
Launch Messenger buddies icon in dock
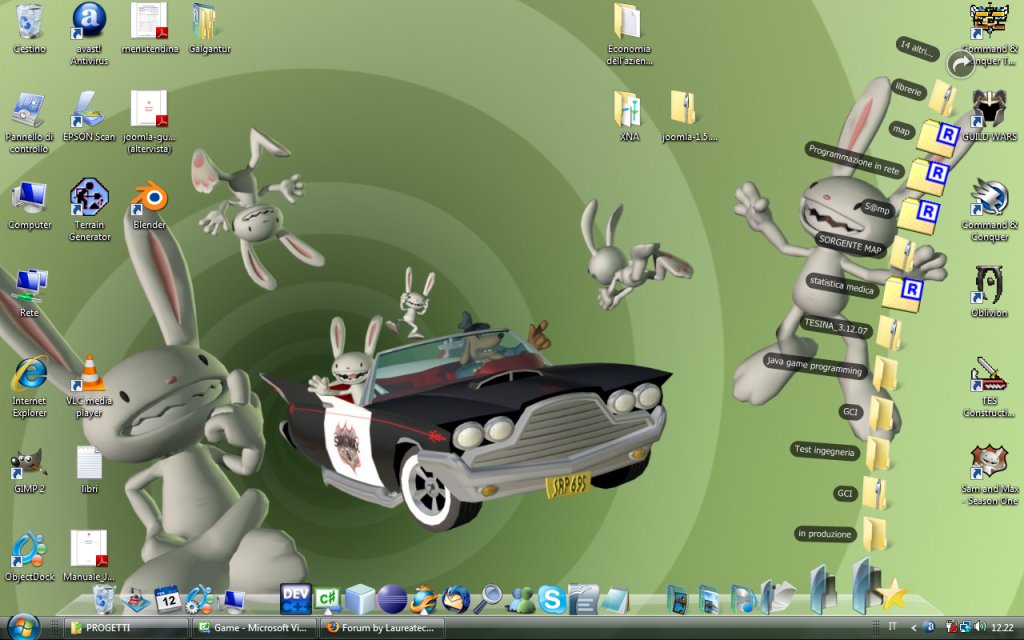520,600
